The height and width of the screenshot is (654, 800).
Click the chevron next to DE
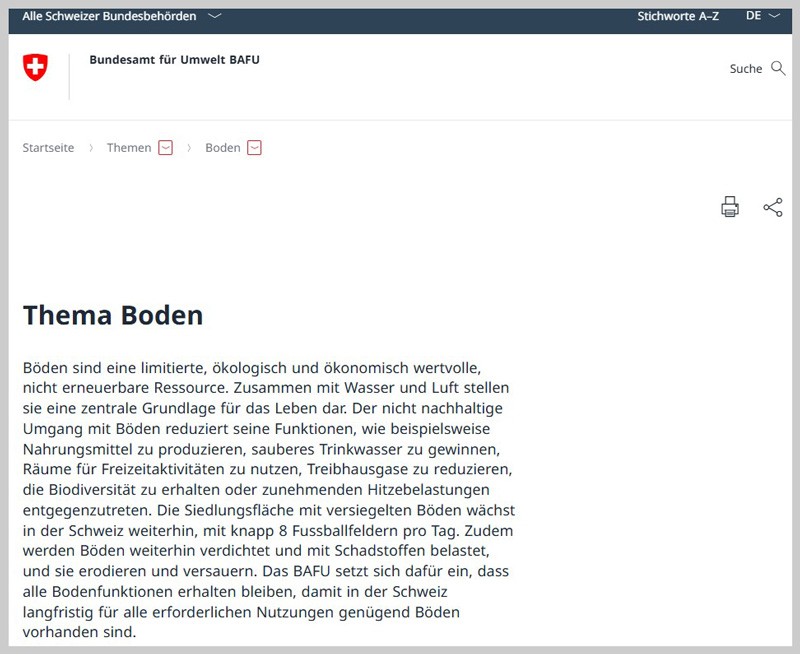pyautogui.click(x=774, y=16)
